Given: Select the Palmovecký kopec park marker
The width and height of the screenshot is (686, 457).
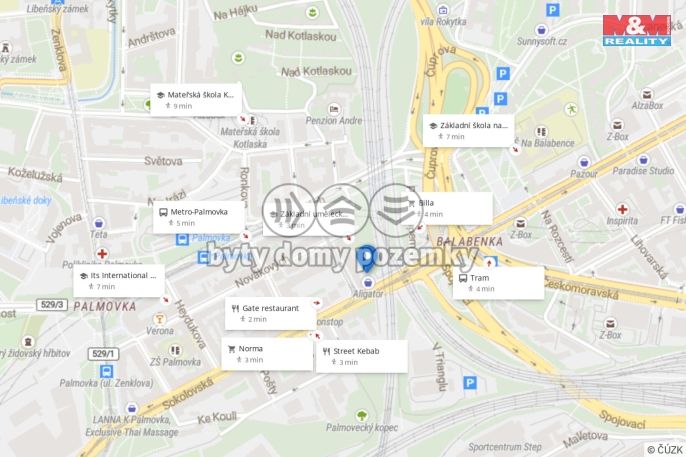Looking at the screenshot, I should click(361, 415).
